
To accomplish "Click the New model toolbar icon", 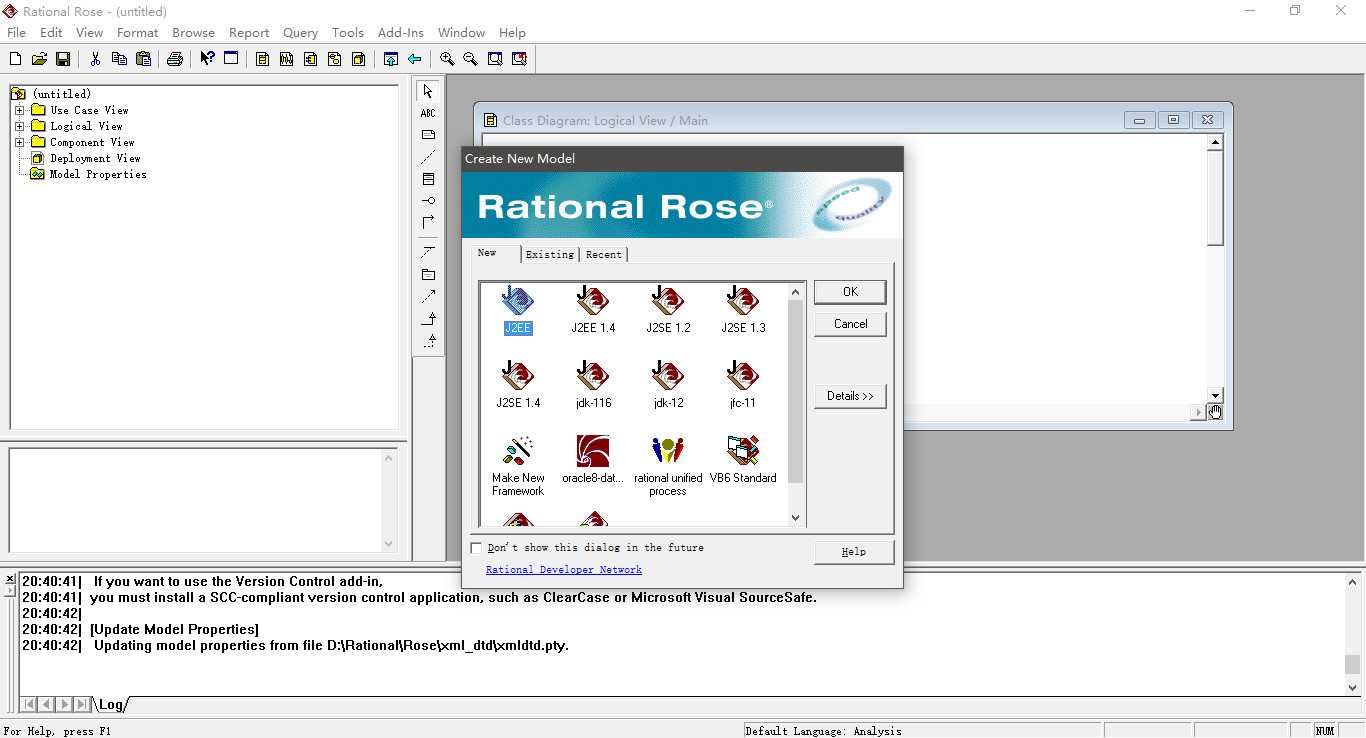I will pyautogui.click(x=15, y=59).
